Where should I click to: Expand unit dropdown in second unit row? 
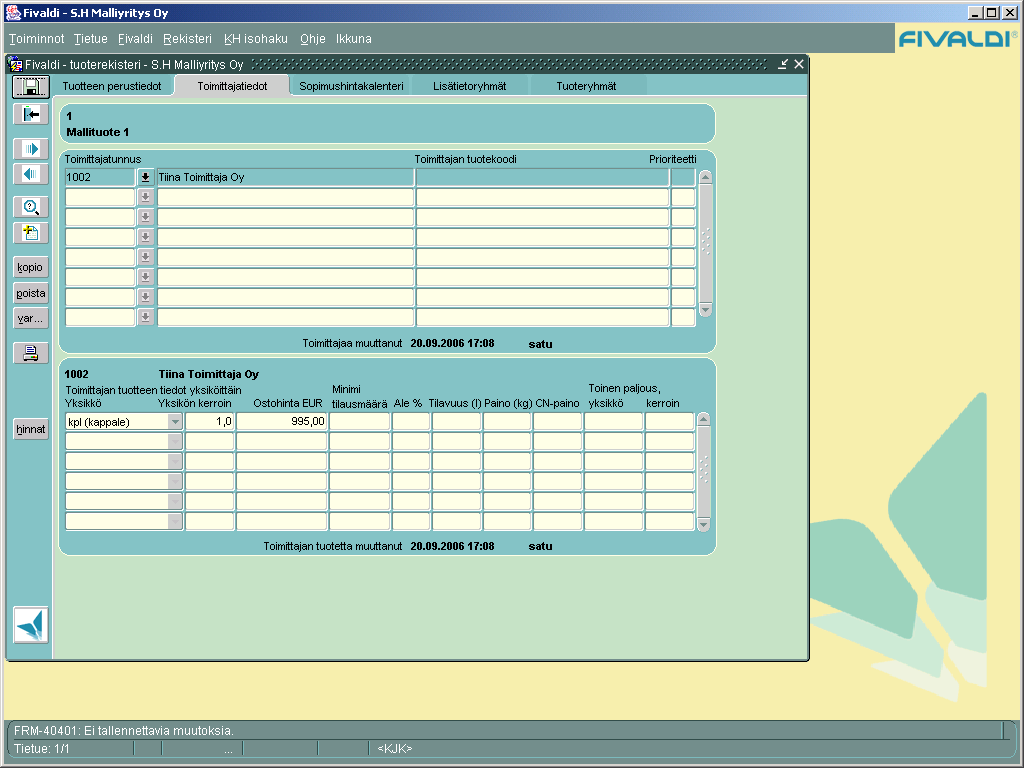174,441
